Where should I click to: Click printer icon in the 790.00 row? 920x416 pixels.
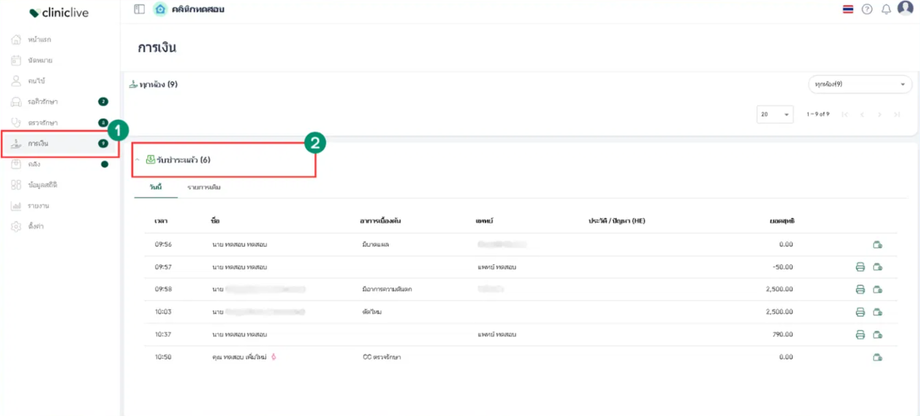(860, 335)
